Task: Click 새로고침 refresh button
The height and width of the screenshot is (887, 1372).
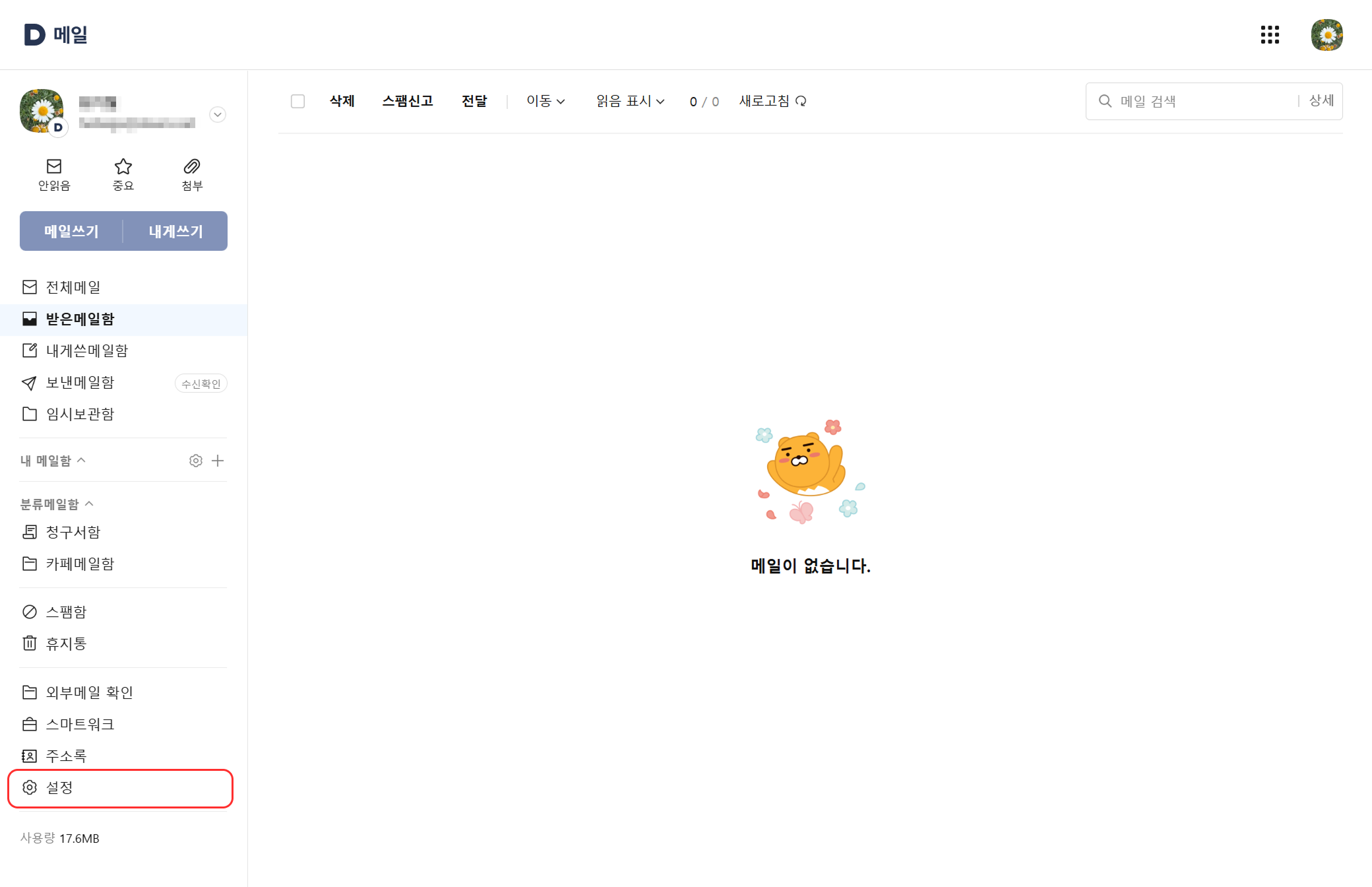Action: pos(772,101)
